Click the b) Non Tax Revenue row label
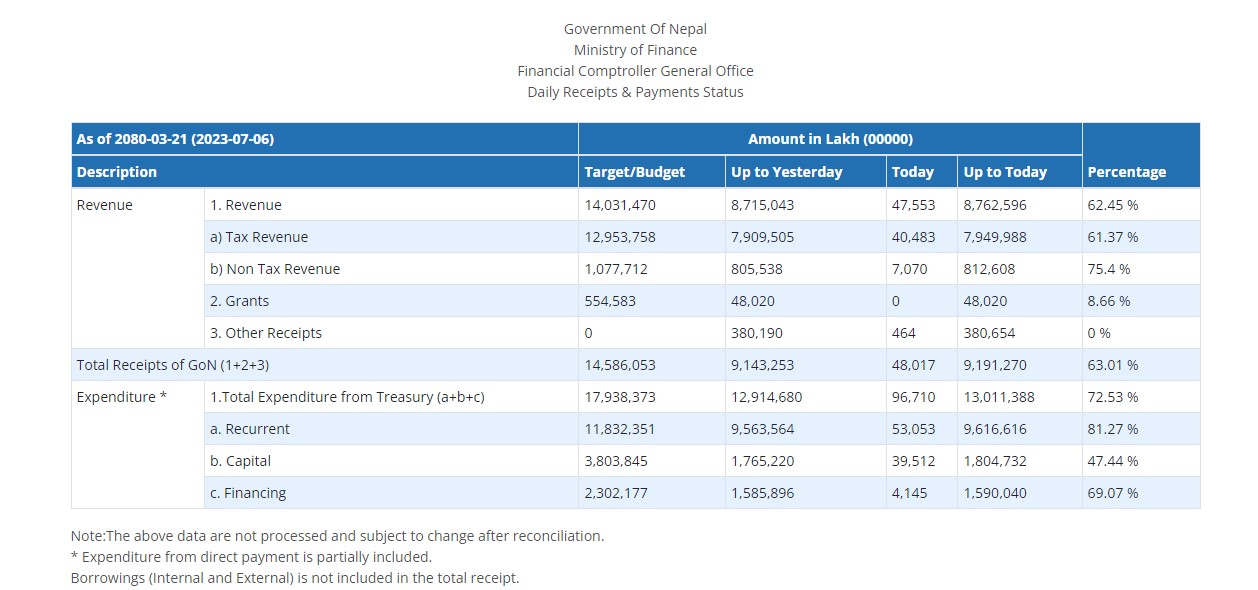Image resolution: width=1258 pixels, height=590 pixels. [275, 269]
